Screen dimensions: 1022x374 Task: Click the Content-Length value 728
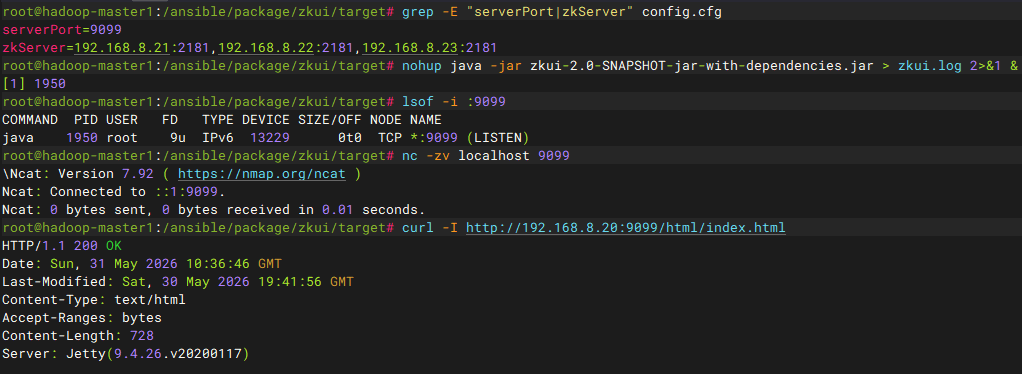click(141, 336)
